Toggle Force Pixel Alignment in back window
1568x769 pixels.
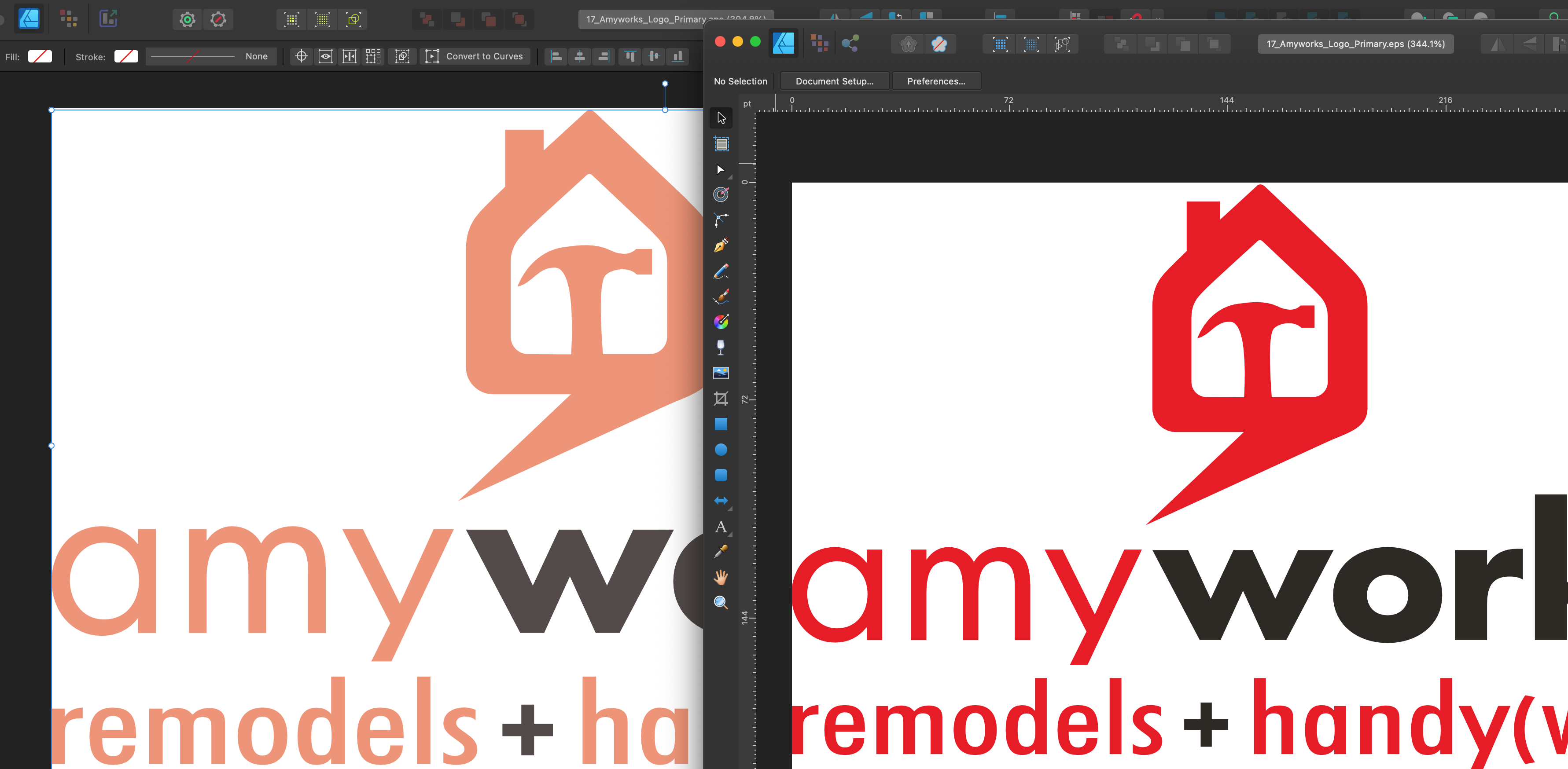click(x=291, y=19)
